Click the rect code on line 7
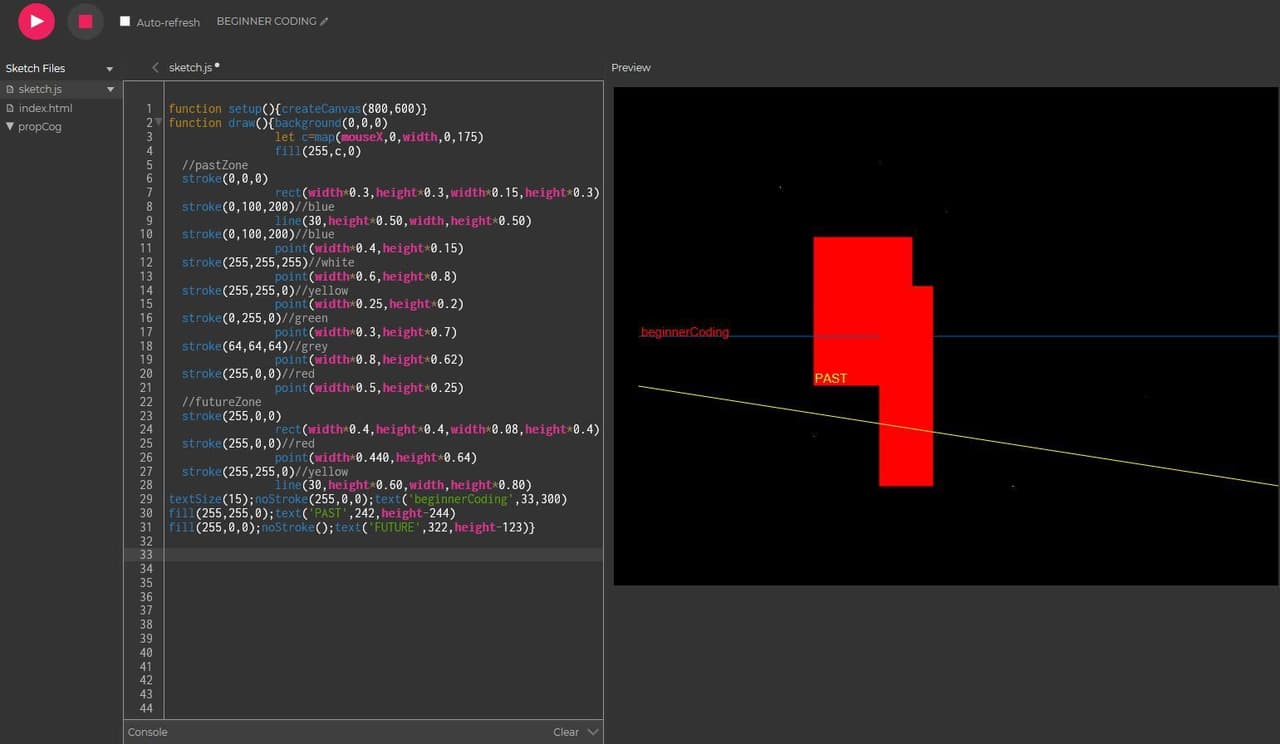This screenshot has height=744, width=1280. click(437, 192)
